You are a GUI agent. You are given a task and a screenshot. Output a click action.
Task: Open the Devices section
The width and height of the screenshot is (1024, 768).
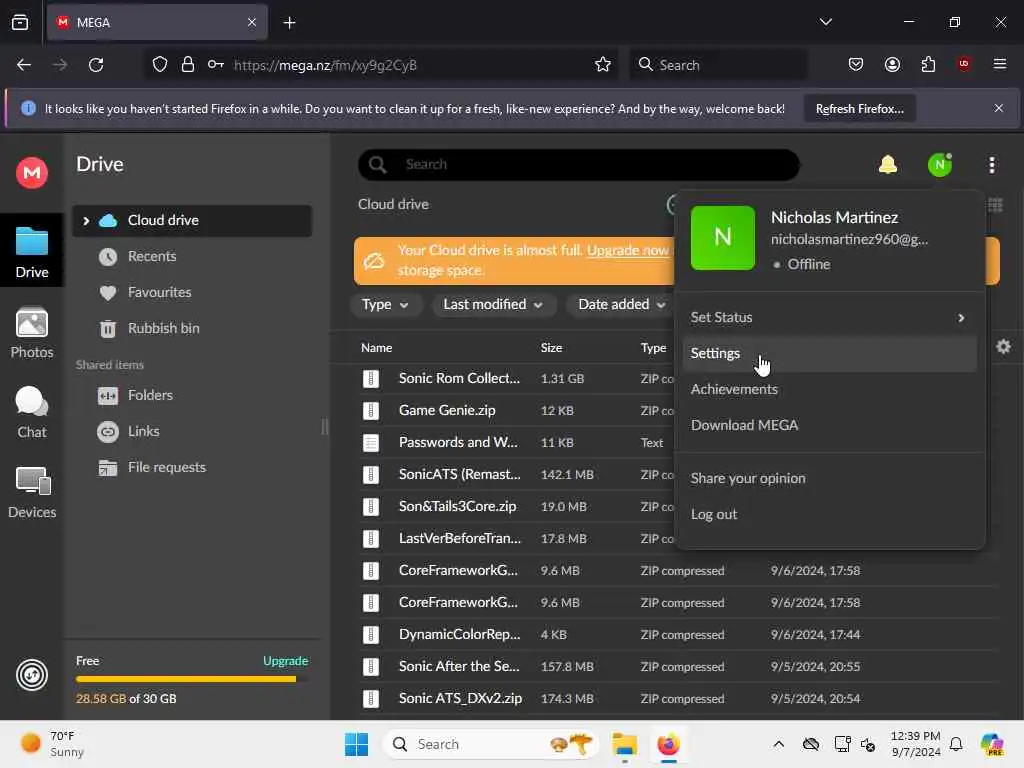point(31,492)
